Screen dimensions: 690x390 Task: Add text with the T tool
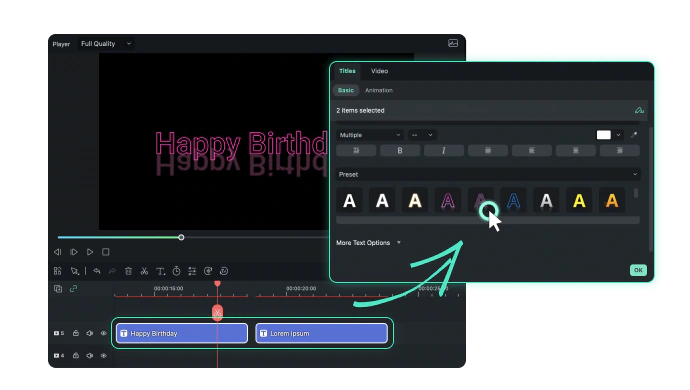[x=160, y=271]
